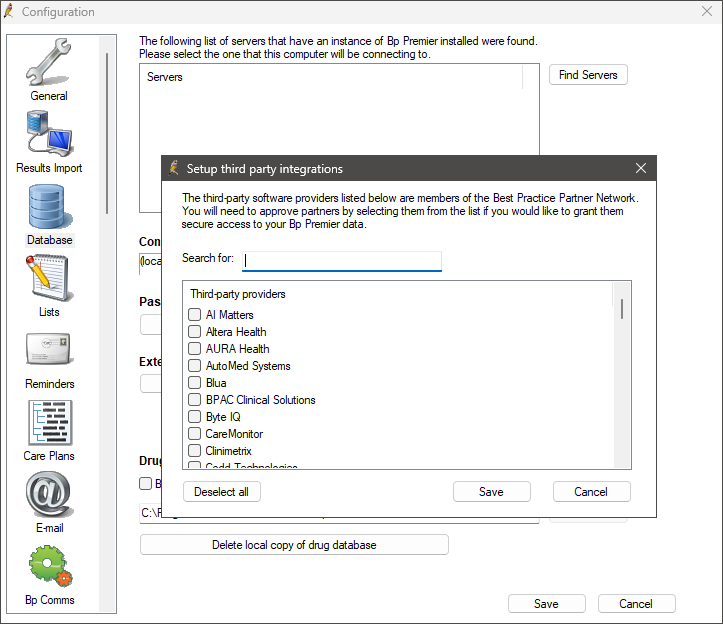Select the Lists label in sidebar
The image size is (723, 624).
coord(49,312)
